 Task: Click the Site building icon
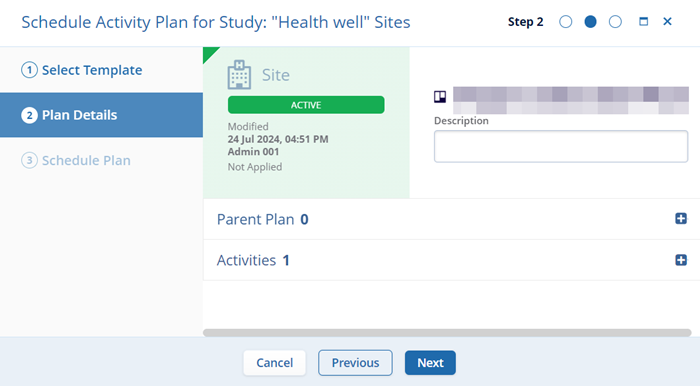239,75
